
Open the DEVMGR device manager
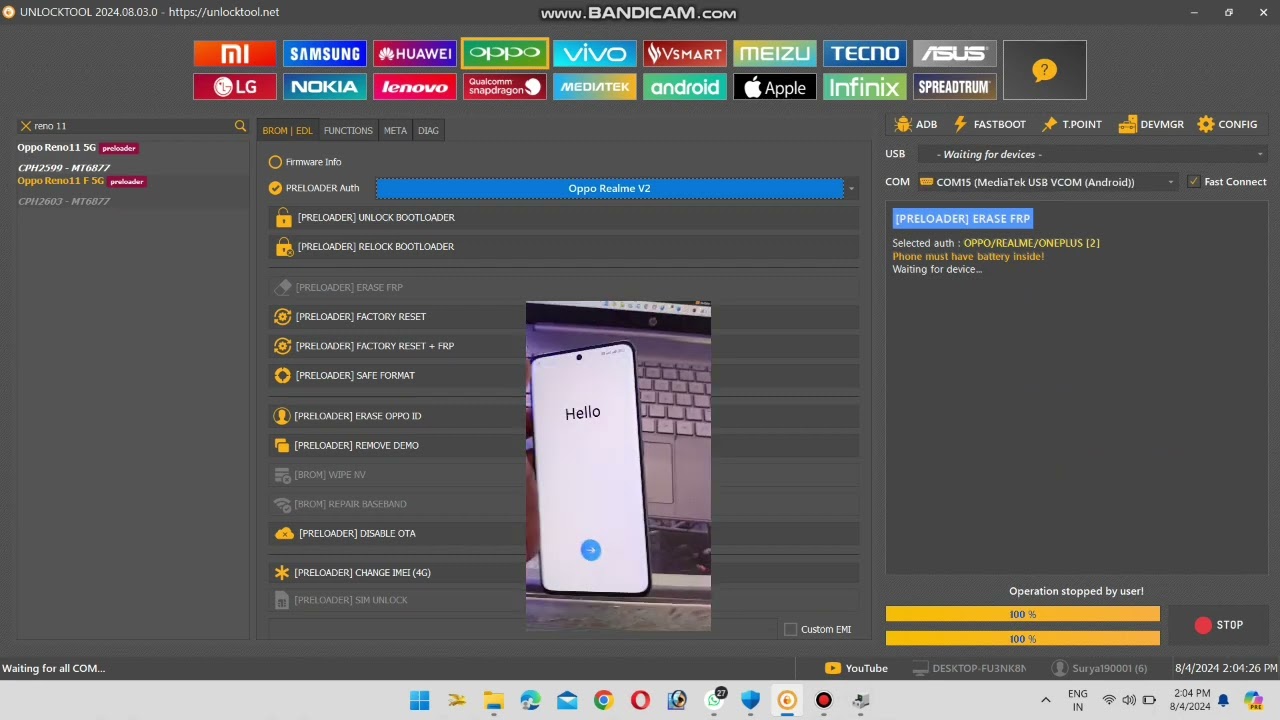(x=1151, y=124)
